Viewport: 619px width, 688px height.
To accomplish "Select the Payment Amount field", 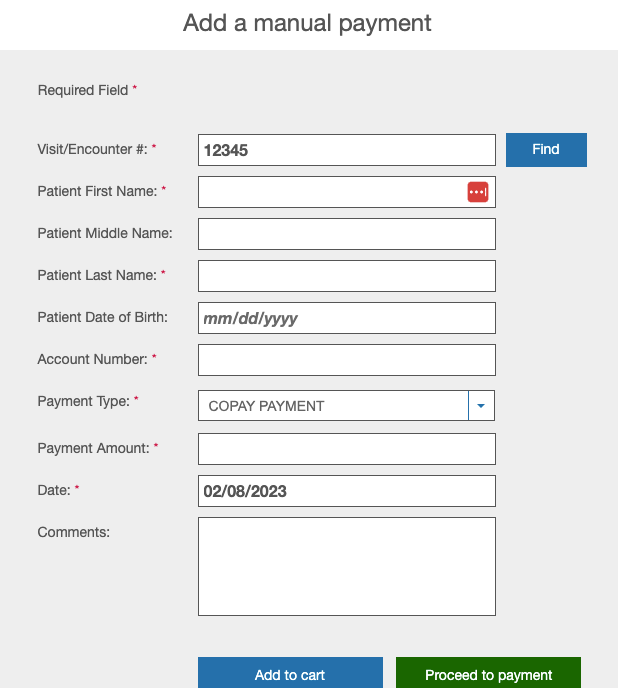I will tap(346, 449).
